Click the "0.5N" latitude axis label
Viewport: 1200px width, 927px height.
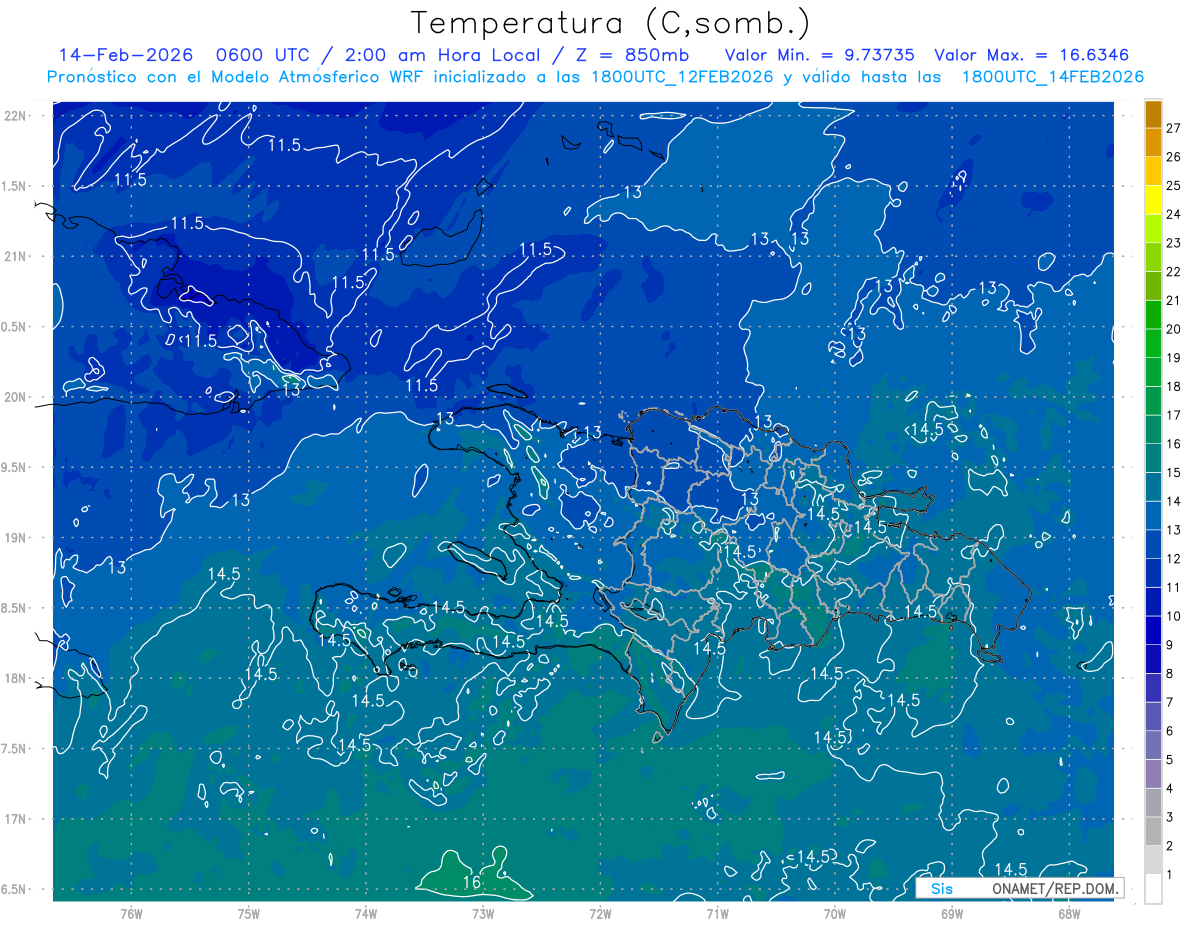(x=15, y=327)
